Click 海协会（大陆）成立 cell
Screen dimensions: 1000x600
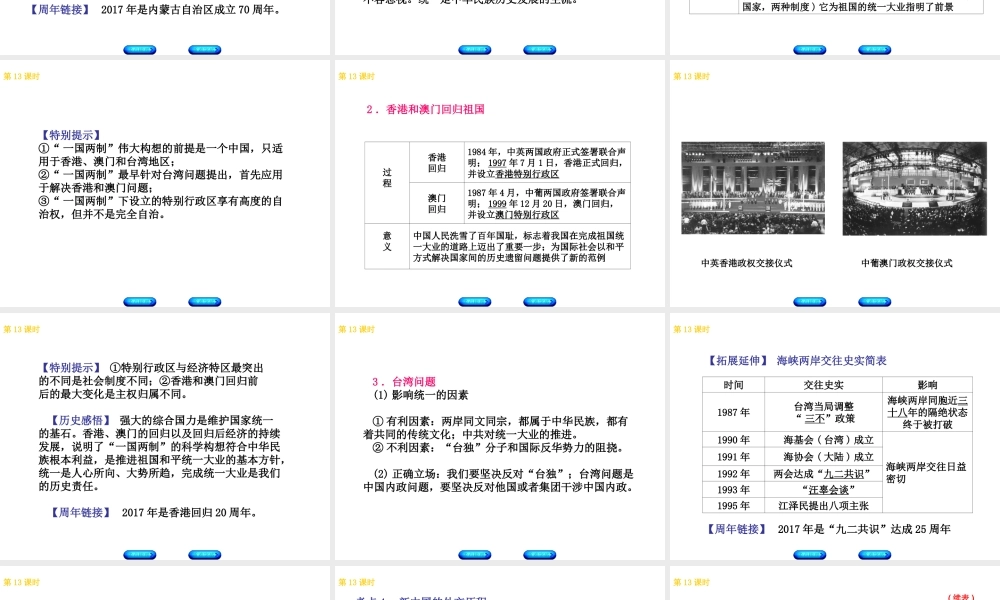click(x=823, y=457)
